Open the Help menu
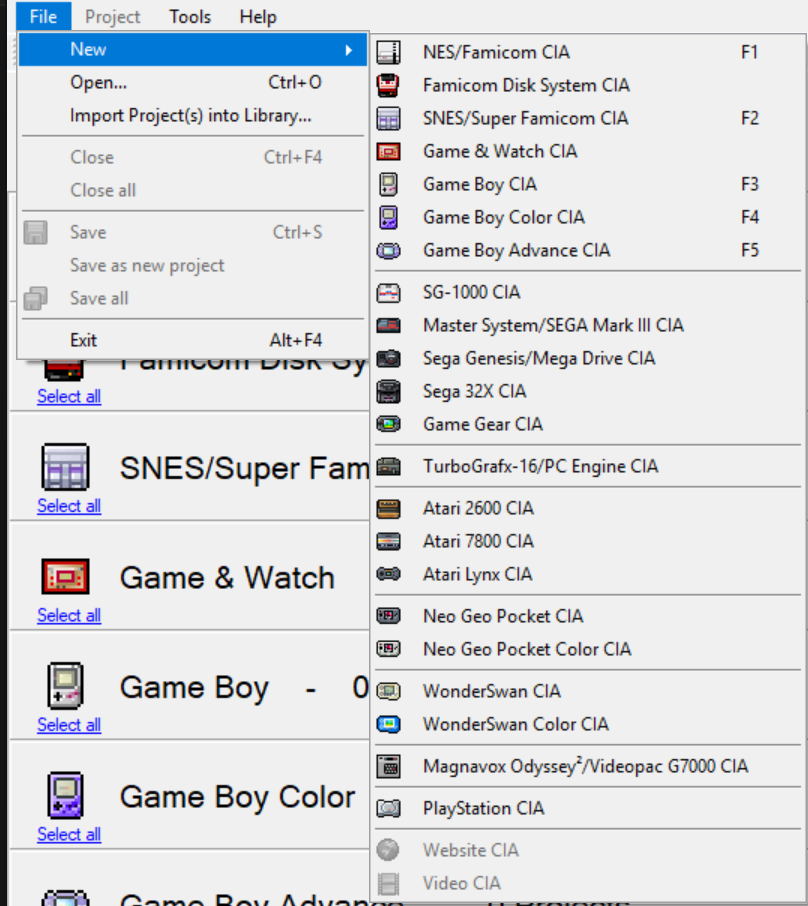This screenshot has width=808, height=906. 258,16
